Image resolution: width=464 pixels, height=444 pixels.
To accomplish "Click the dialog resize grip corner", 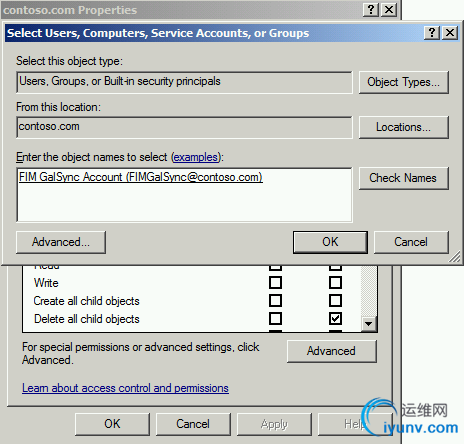I will tap(455, 257).
